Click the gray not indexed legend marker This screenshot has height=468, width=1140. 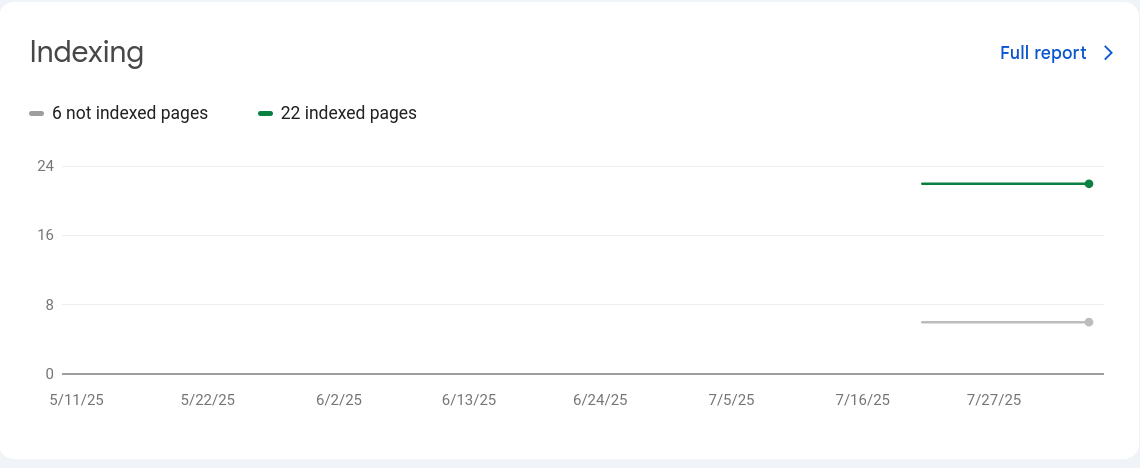(x=36, y=113)
